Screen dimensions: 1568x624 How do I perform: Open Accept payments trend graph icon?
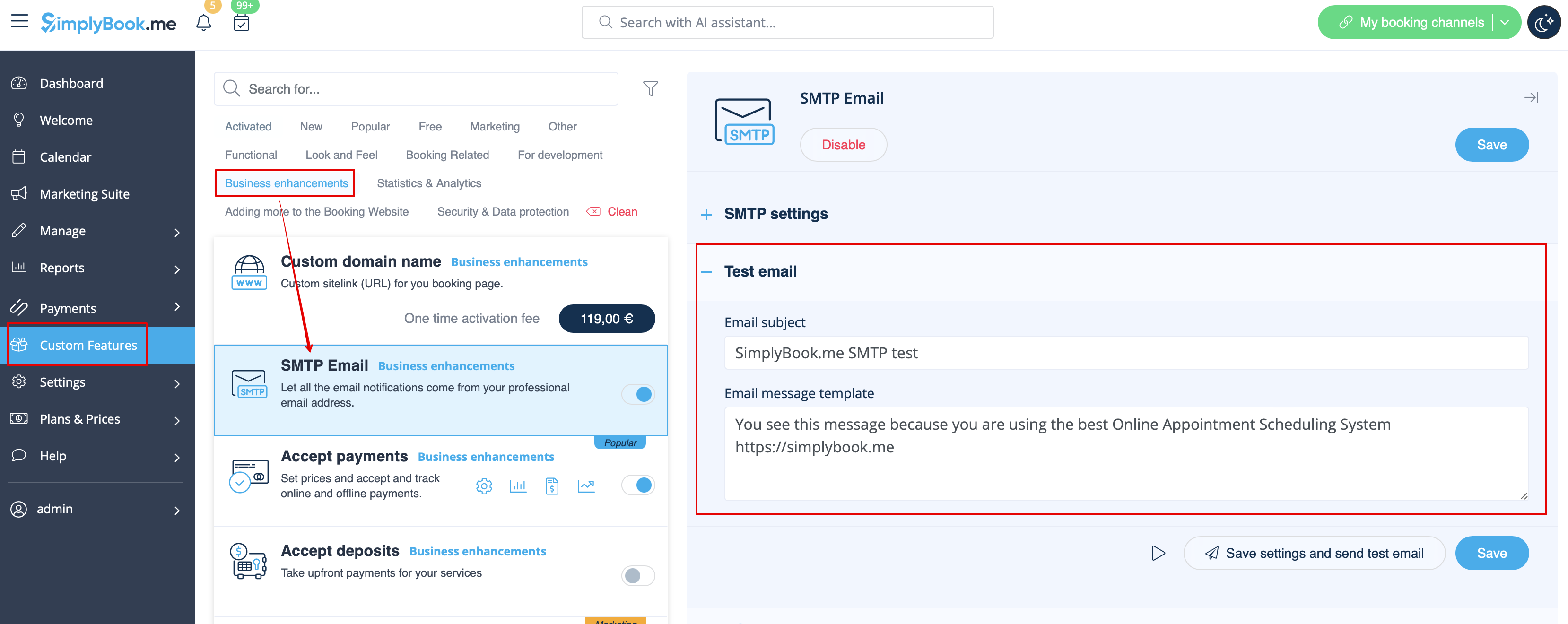point(585,486)
